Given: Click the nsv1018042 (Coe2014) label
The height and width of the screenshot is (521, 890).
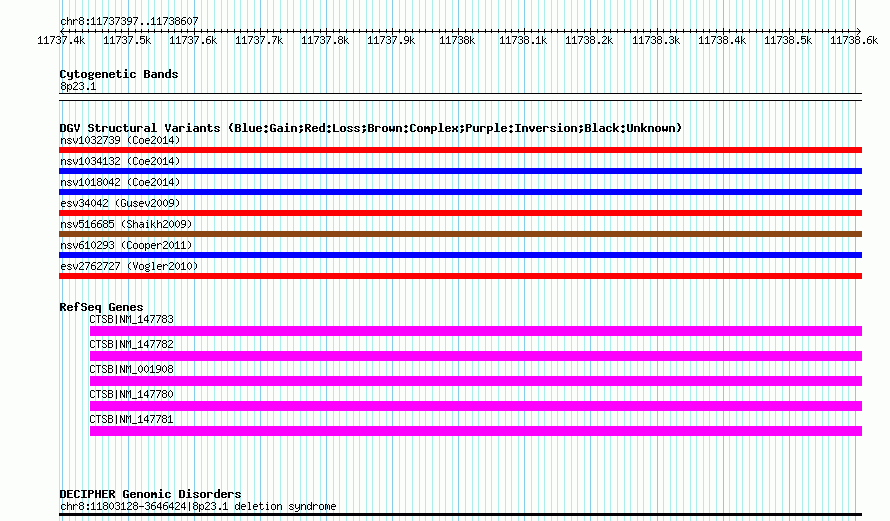Looking at the screenshot, I should (120, 182).
